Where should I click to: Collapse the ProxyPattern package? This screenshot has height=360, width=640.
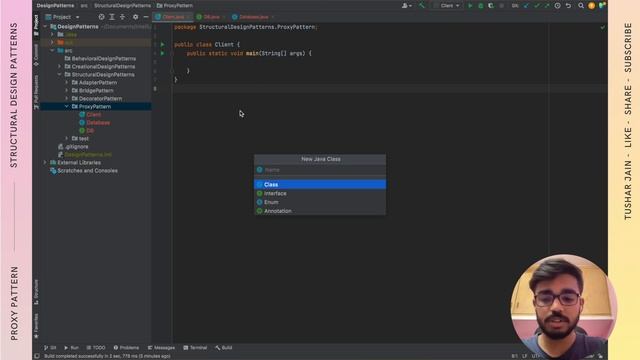point(67,107)
